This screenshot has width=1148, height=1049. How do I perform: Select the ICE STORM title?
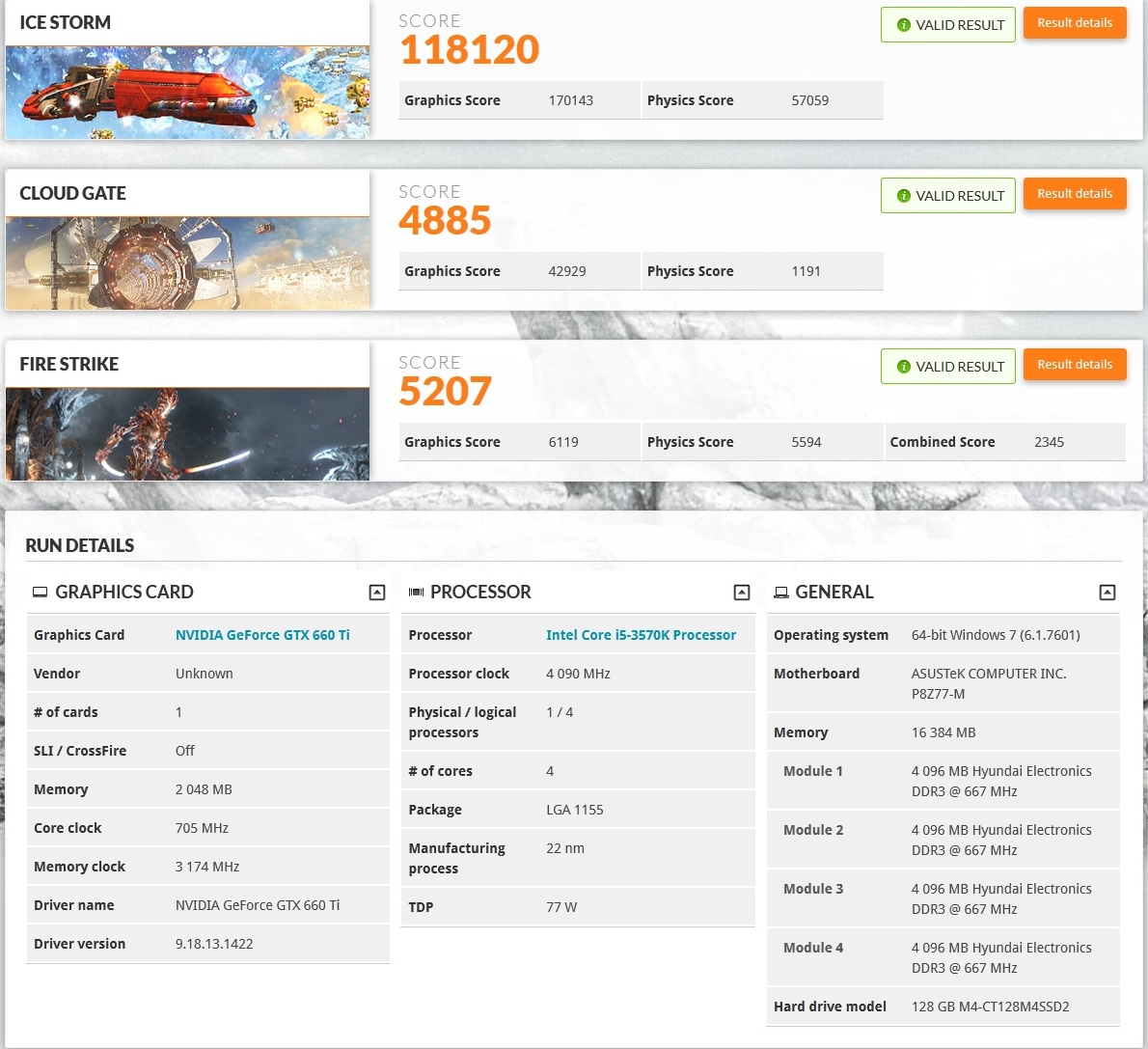pos(66,23)
